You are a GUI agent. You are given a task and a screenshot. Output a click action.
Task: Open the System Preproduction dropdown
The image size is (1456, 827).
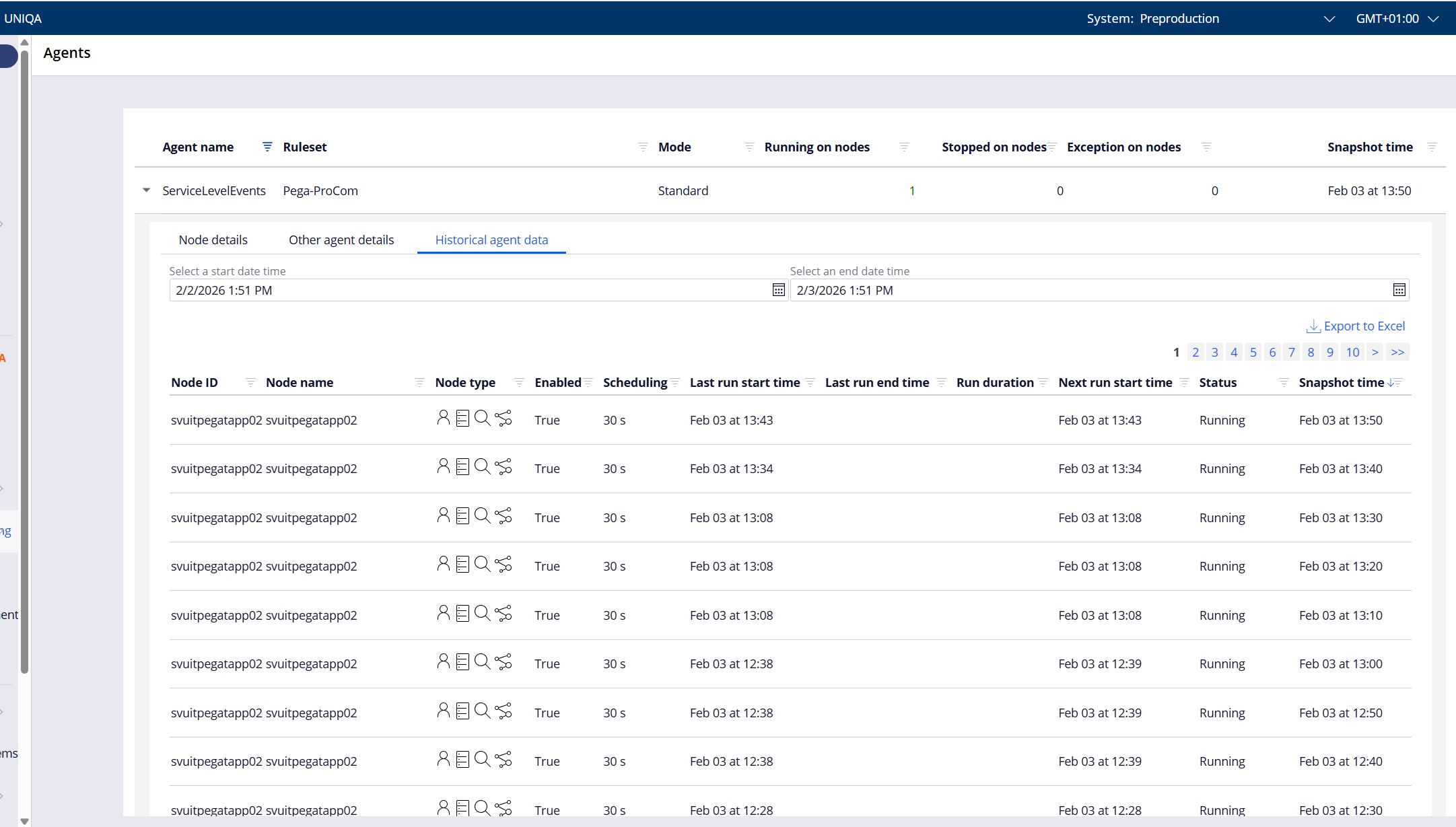pos(1329,19)
